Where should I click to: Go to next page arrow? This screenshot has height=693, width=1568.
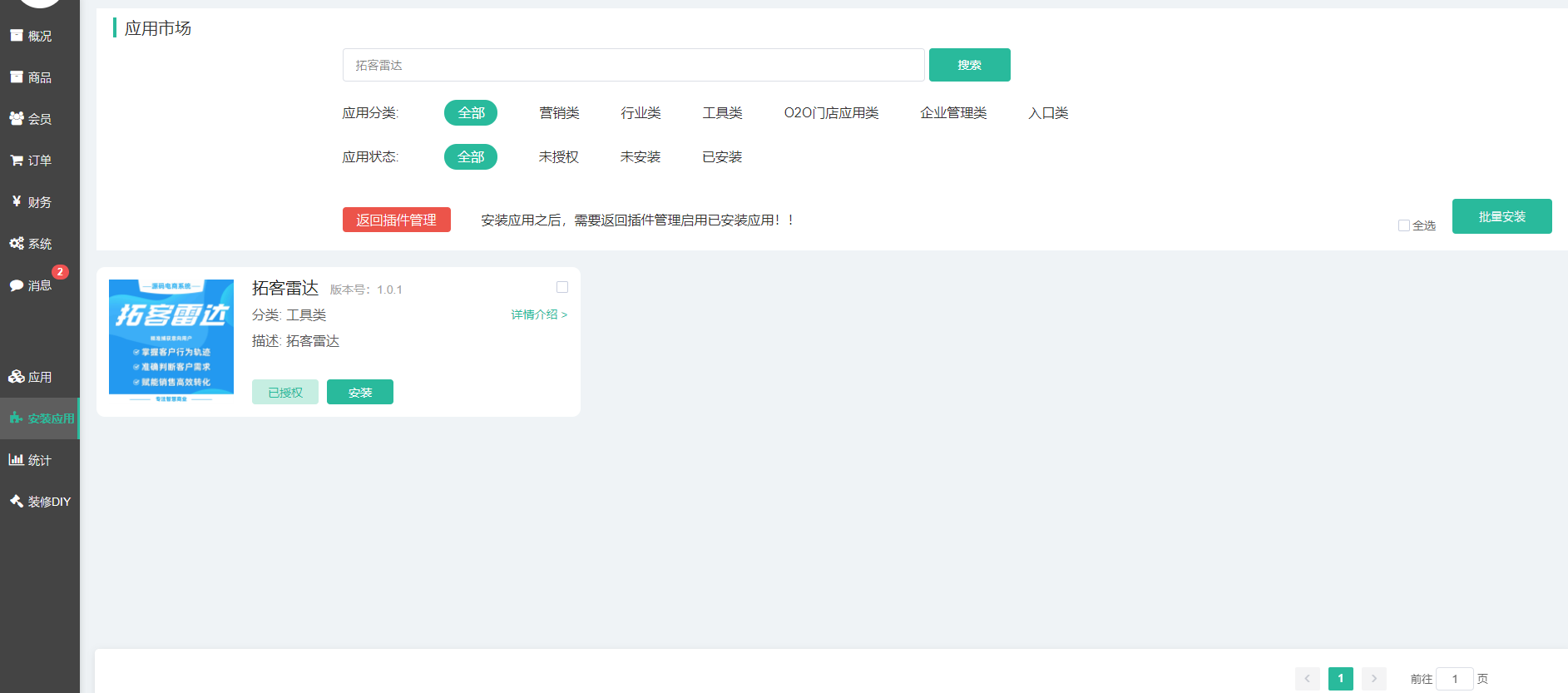pos(1374,679)
